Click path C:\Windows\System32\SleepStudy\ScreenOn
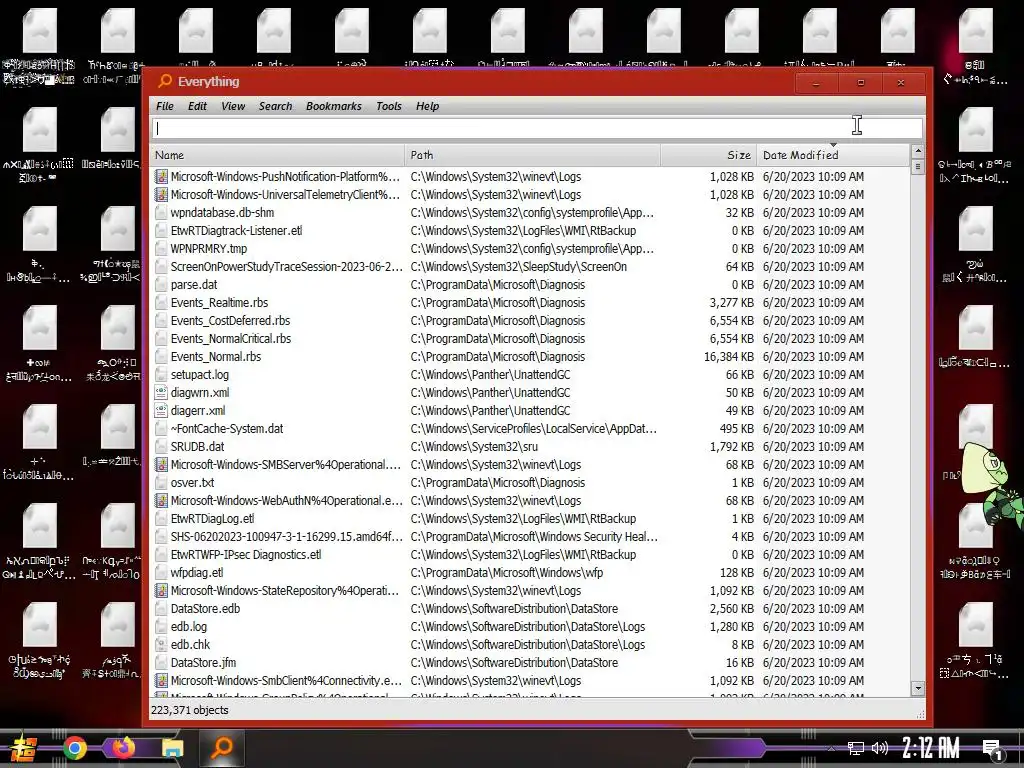The width and height of the screenshot is (1024, 768). [x=519, y=266]
